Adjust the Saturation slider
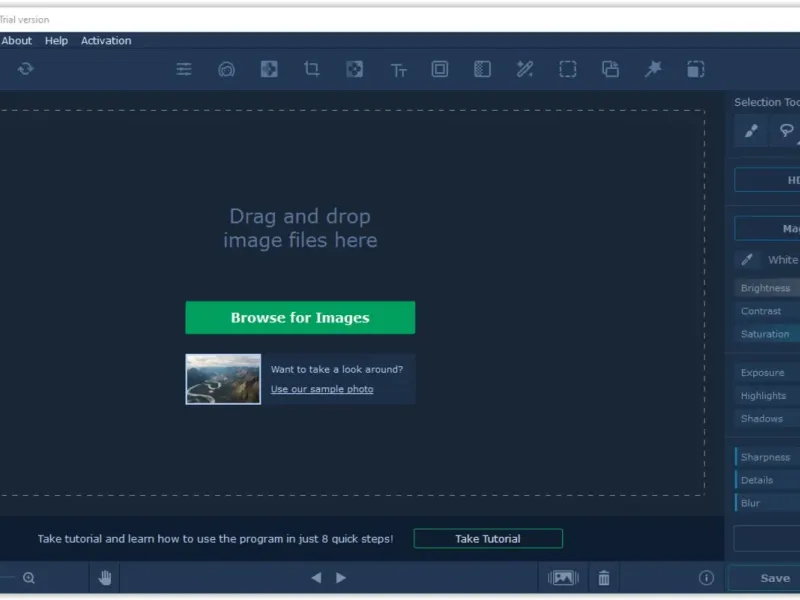Image resolution: width=800 pixels, height=600 pixels. click(x=767, y=334)
